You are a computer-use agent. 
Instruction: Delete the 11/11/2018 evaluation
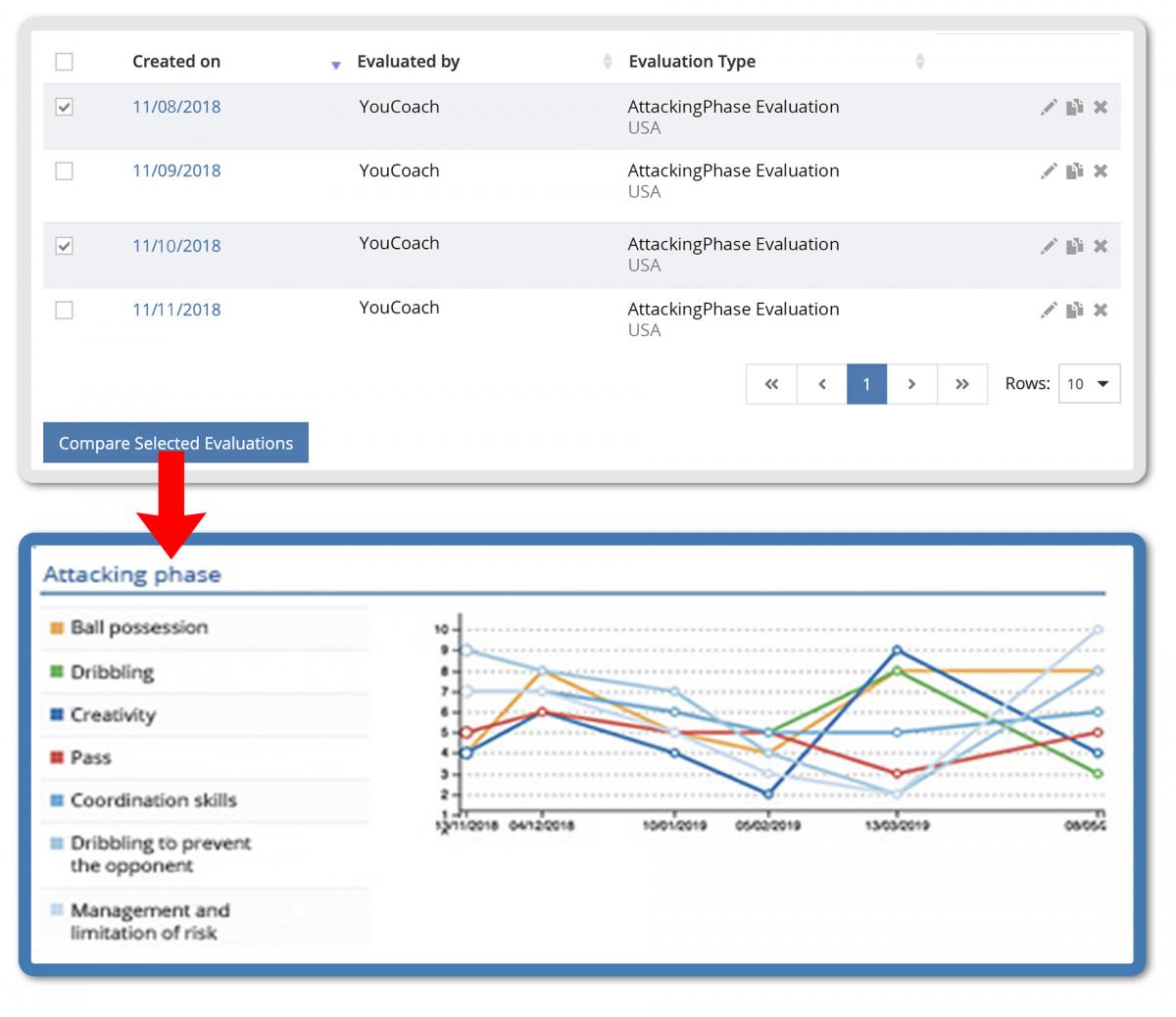[1101, 310]
